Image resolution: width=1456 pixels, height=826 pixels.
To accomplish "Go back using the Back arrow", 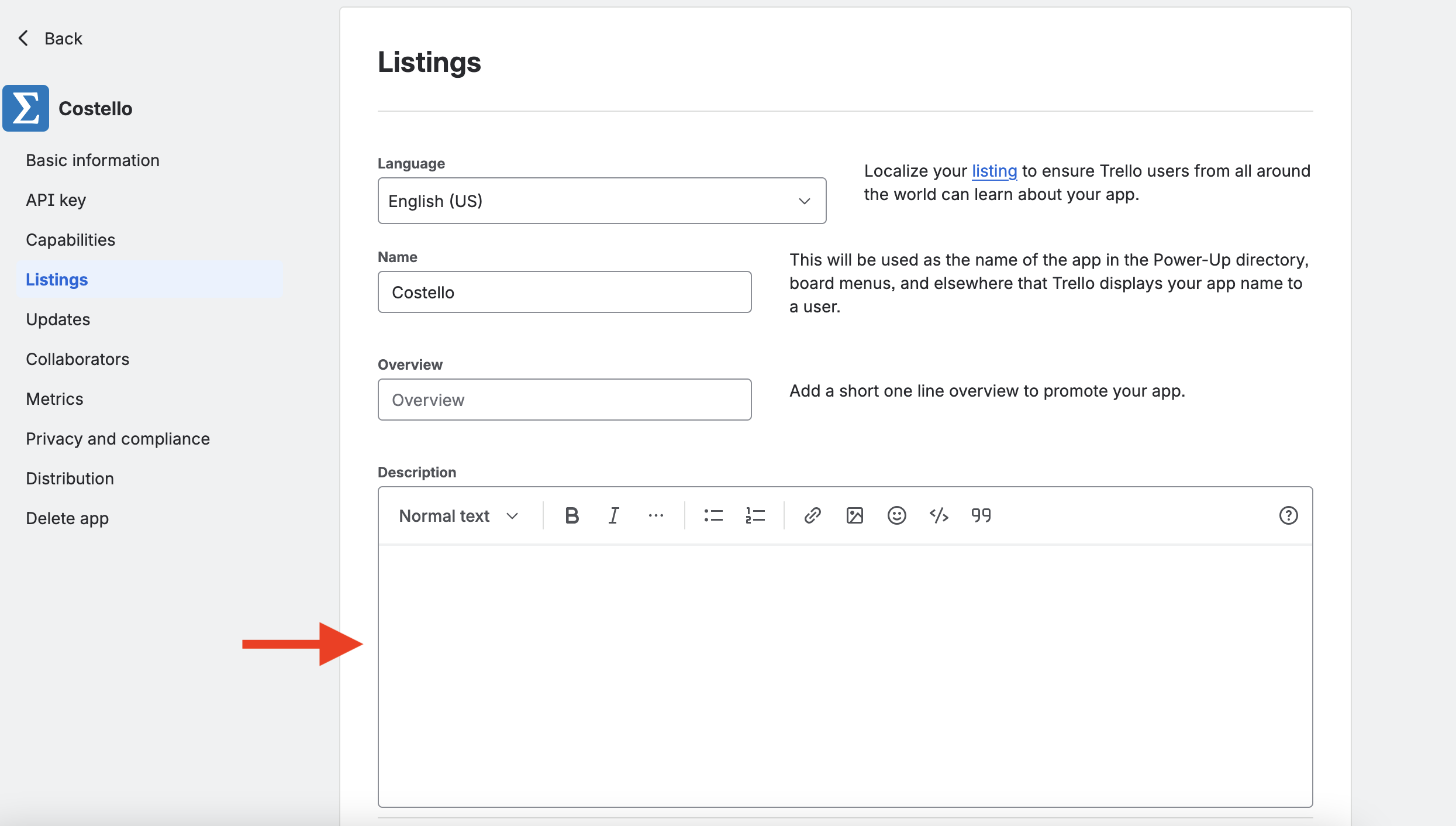I will [50, 39].
